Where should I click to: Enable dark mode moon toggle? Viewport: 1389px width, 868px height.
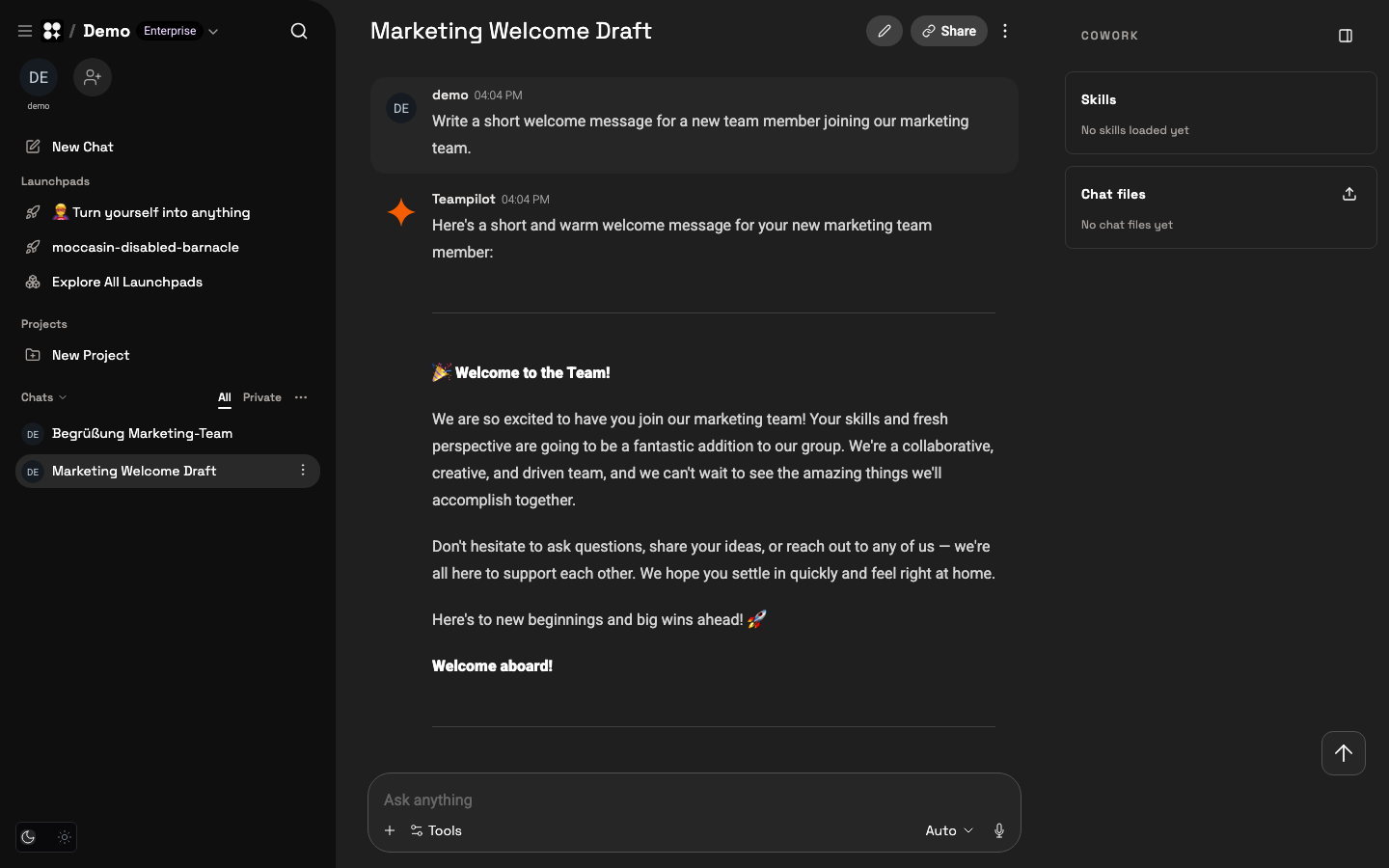pyautogui.click(x=29, y=837)
